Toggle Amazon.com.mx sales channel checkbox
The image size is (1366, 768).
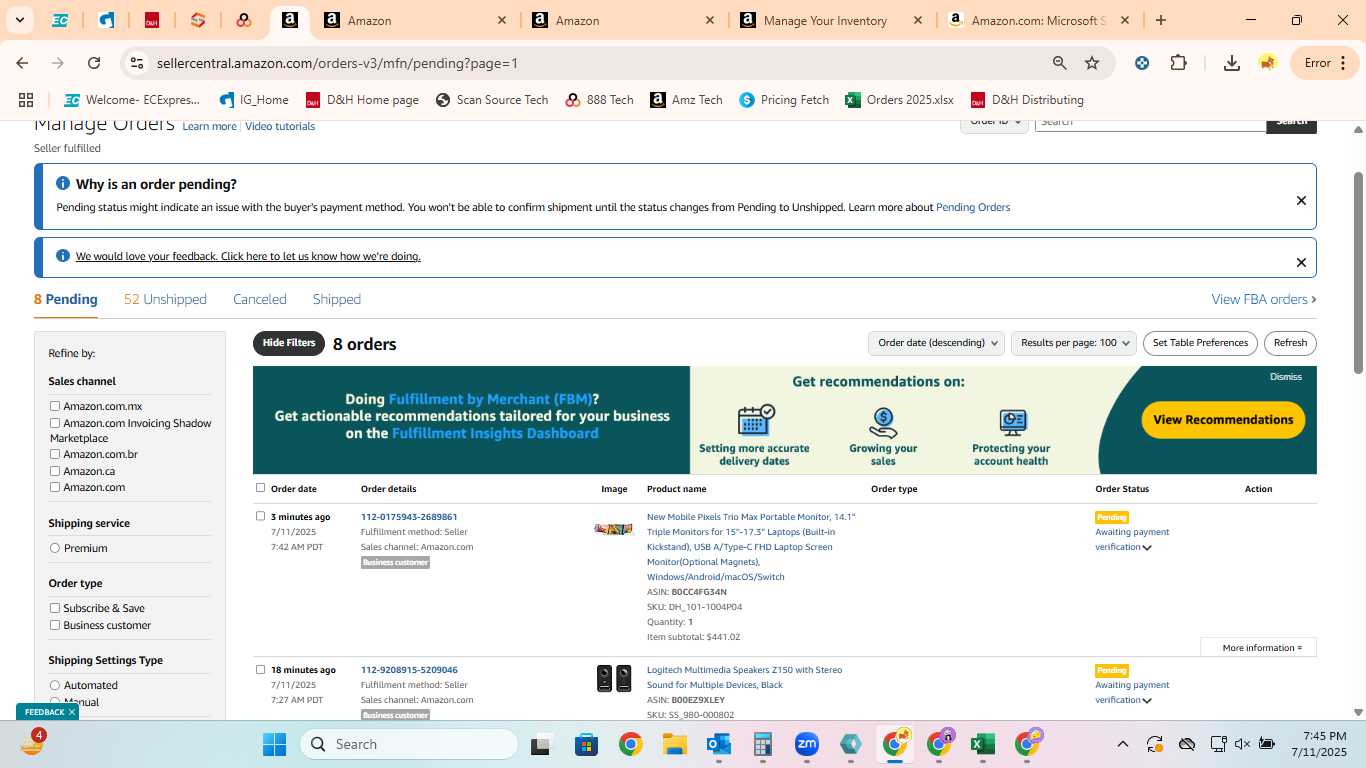pos(55,406)
